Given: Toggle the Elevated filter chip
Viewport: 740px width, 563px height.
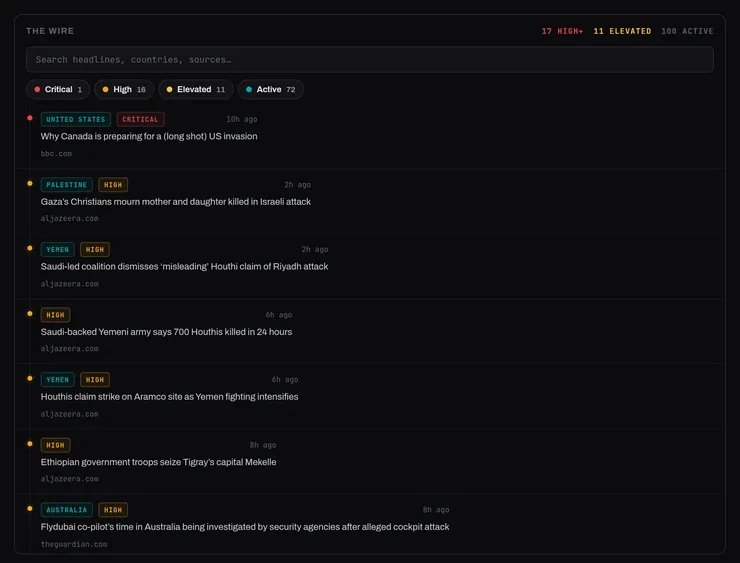Looking at the screenshot, I should (196, 89).
